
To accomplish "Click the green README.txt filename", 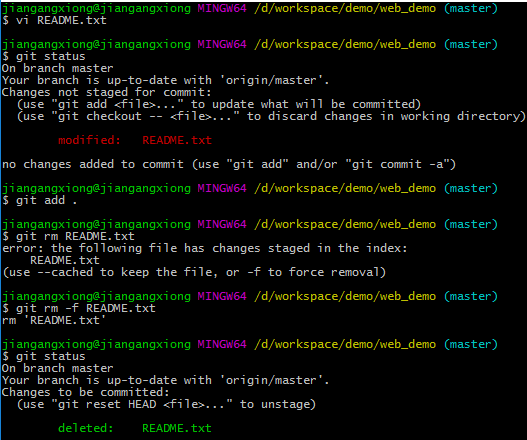I will pos(177,428).
